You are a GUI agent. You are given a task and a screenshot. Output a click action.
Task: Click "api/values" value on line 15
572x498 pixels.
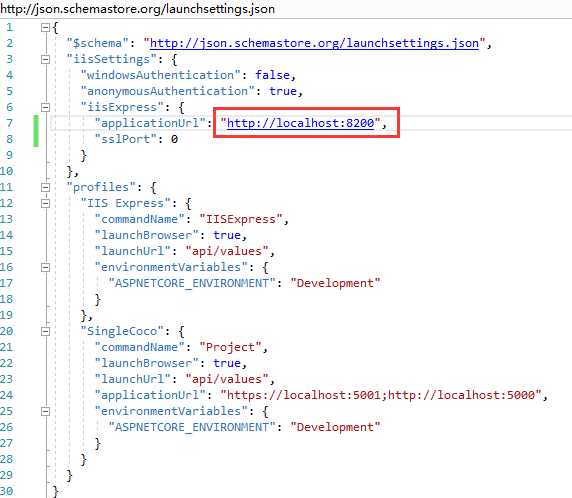[227, 251]
